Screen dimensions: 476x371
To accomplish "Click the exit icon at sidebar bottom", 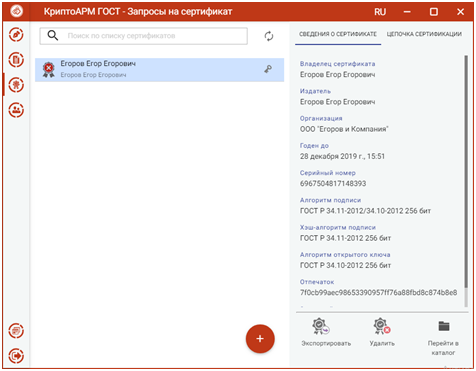I will [16, 356].
